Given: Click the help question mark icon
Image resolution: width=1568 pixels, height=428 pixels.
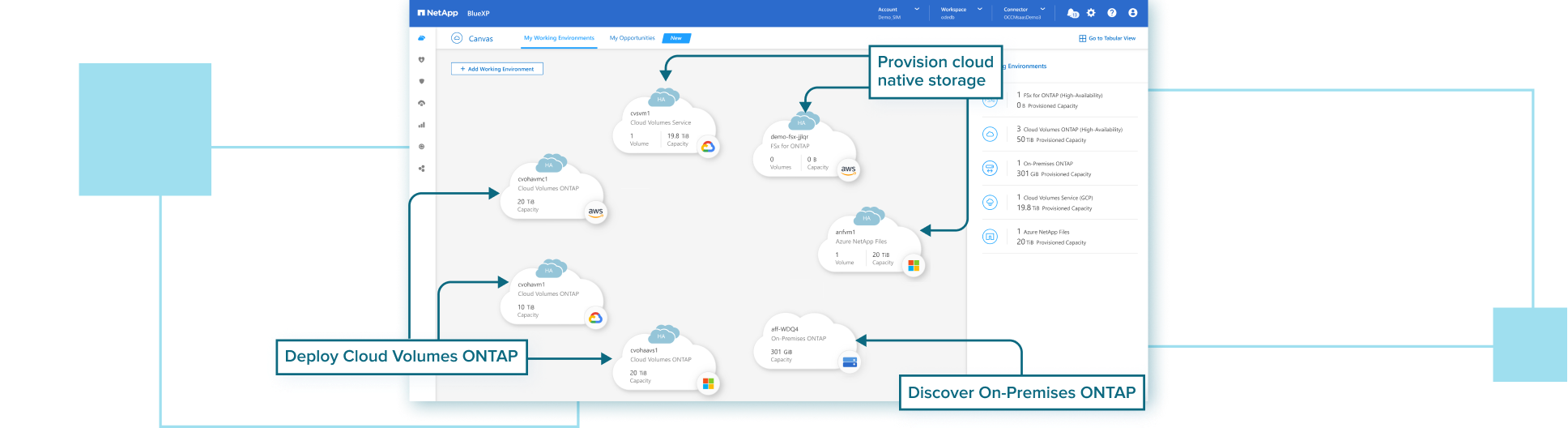Looking at the screenshot, I should (1112, 13).
